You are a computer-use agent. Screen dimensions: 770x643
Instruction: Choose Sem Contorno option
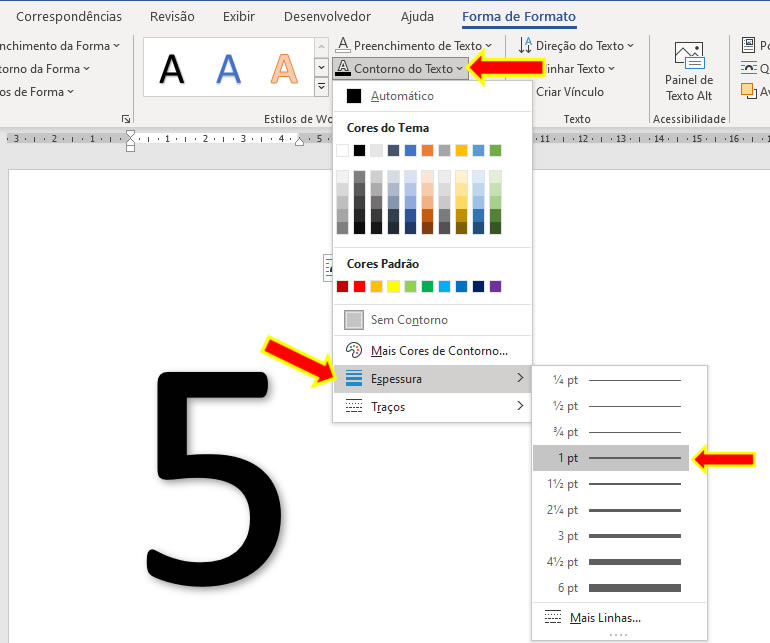pyautogui.click(x=432, y=320)
